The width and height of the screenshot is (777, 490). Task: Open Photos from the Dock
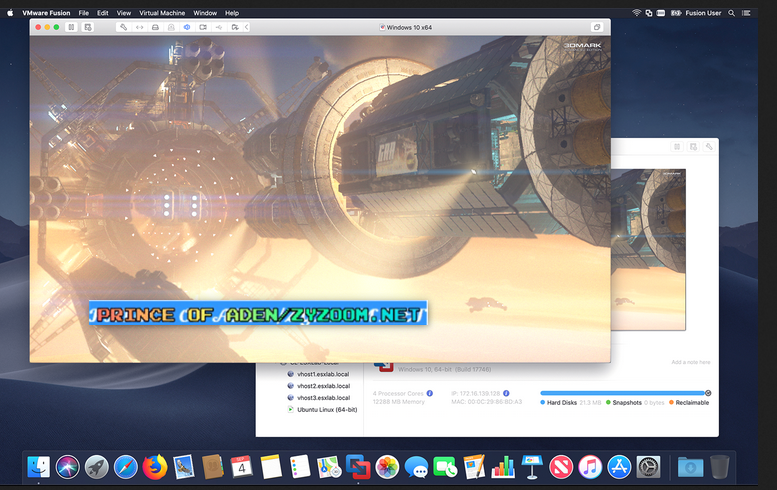pos(388,467)
